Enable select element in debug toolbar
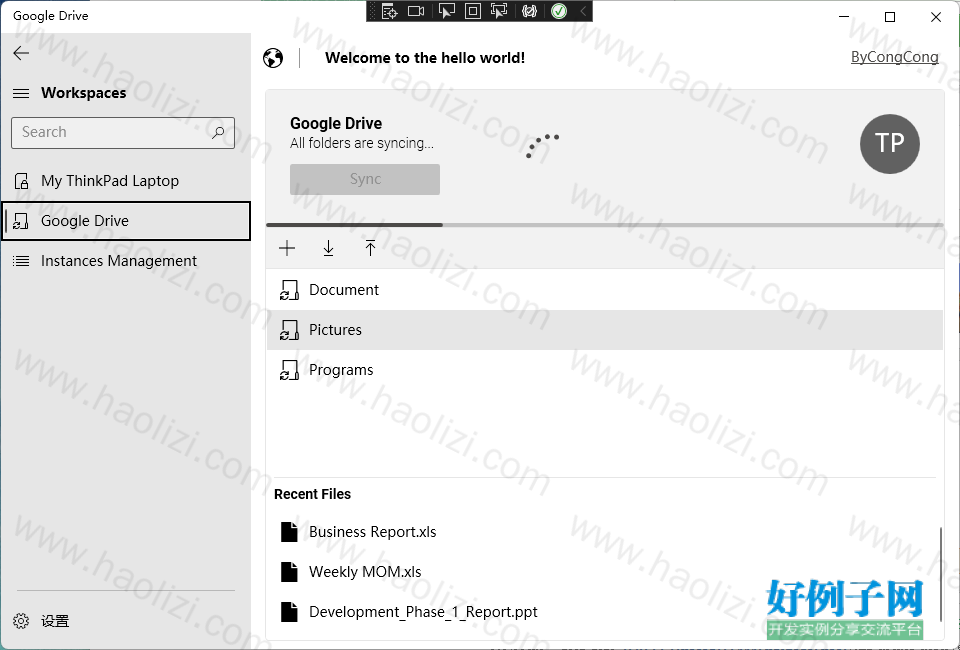The image size is (960, 650). tap(446, 11)
